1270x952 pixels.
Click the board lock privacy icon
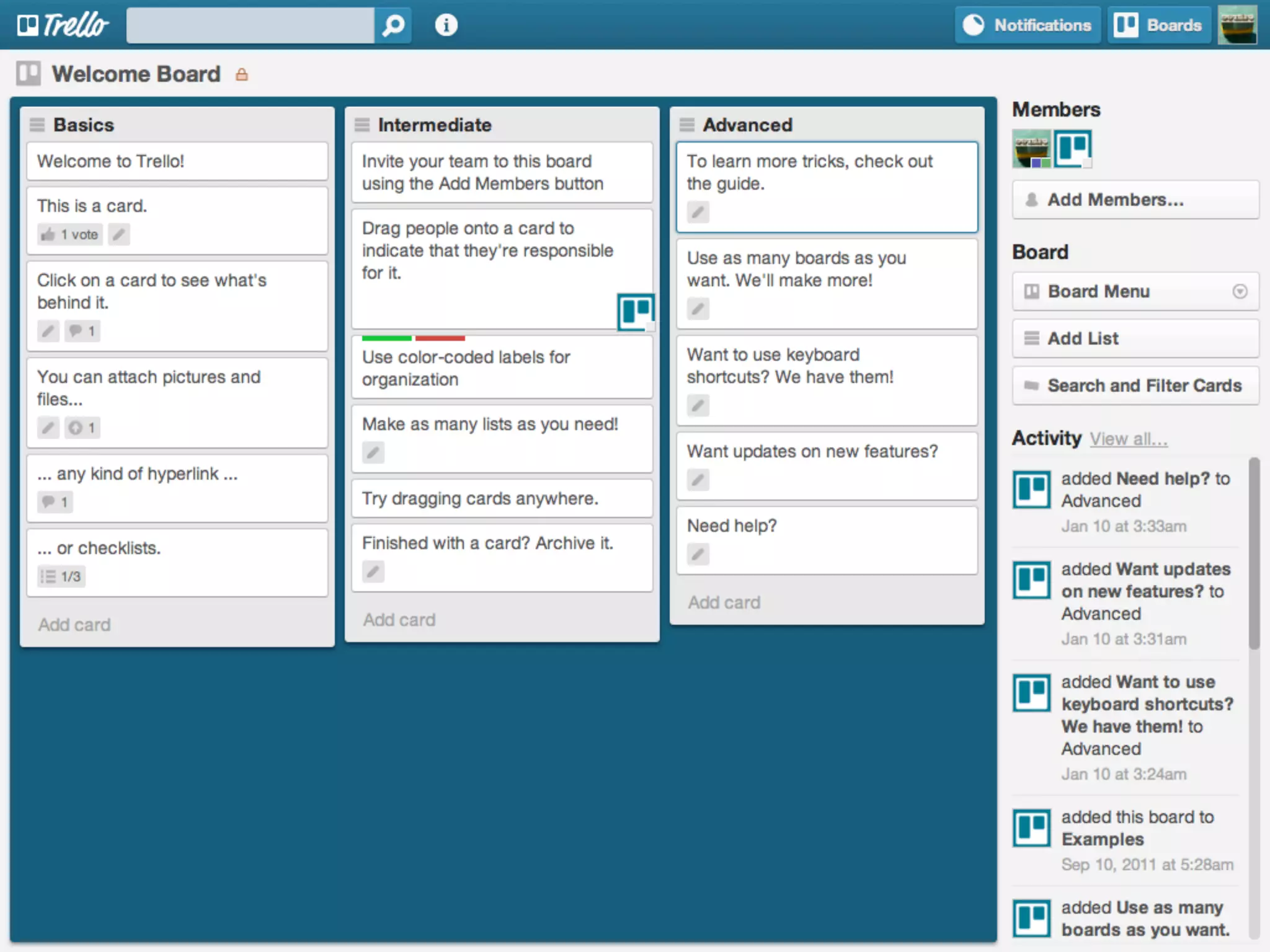[x=242, y=75]
